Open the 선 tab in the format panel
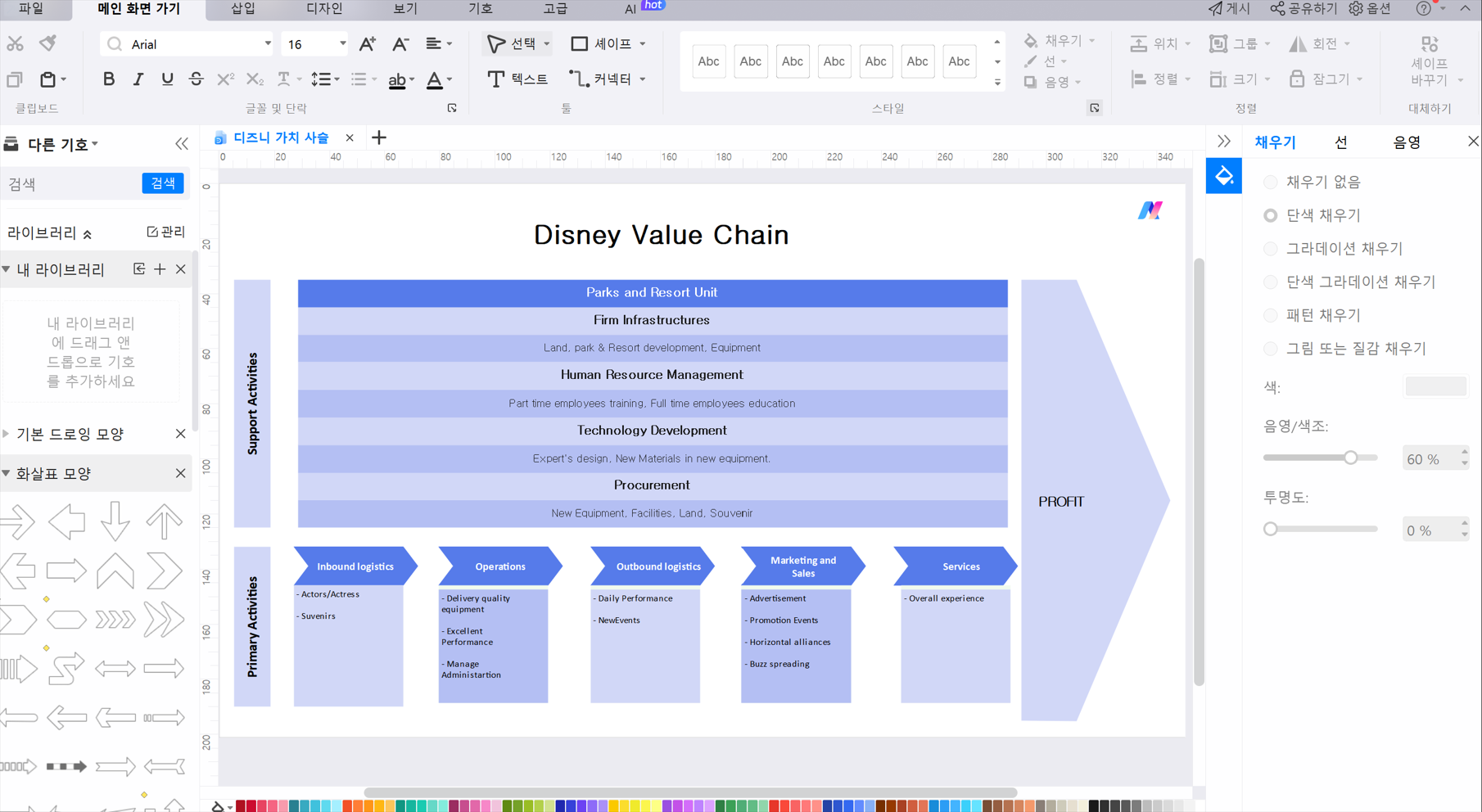Screen dimensions: 1482x812 pyautogui.click(x=1341, y=142)
